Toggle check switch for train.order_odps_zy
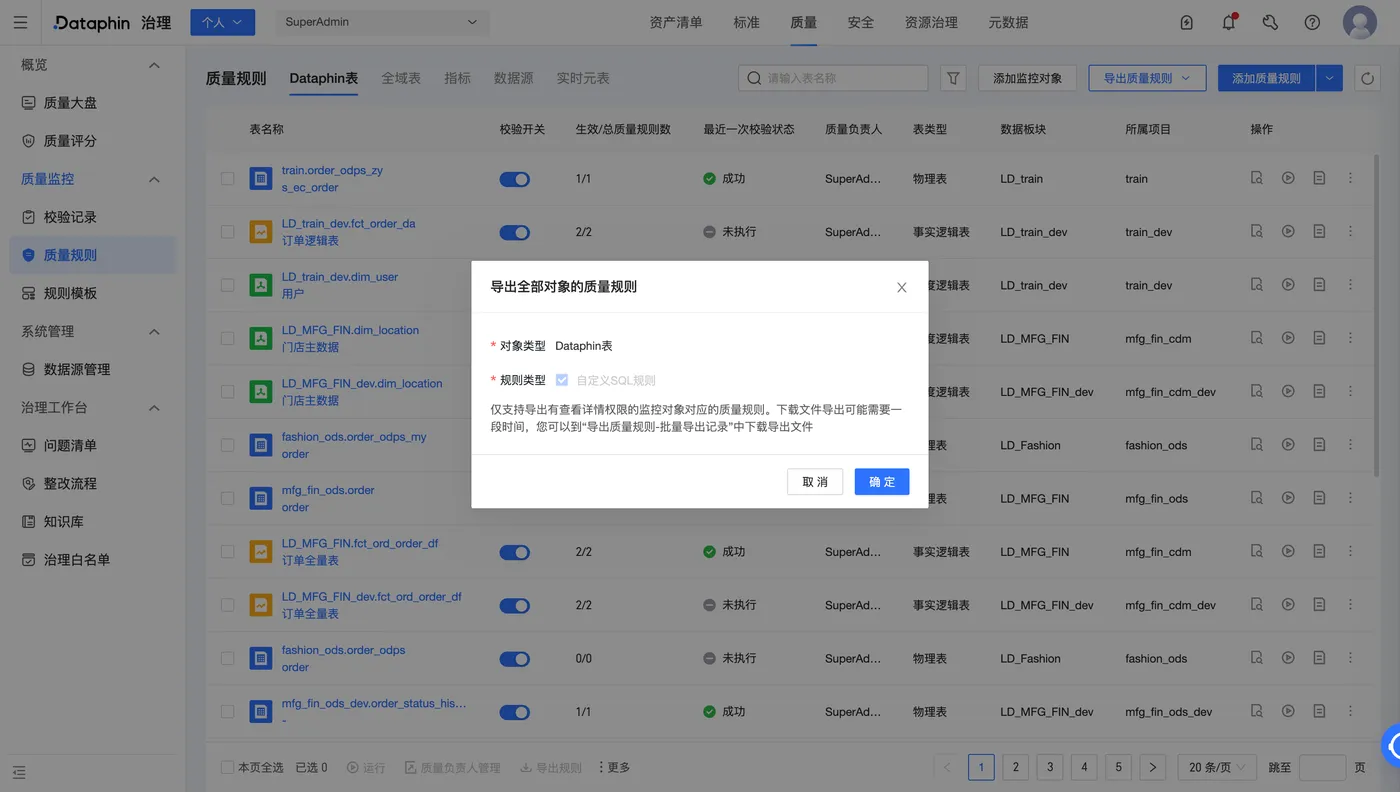The image size is (1400, 792). (x=514, y=179)
